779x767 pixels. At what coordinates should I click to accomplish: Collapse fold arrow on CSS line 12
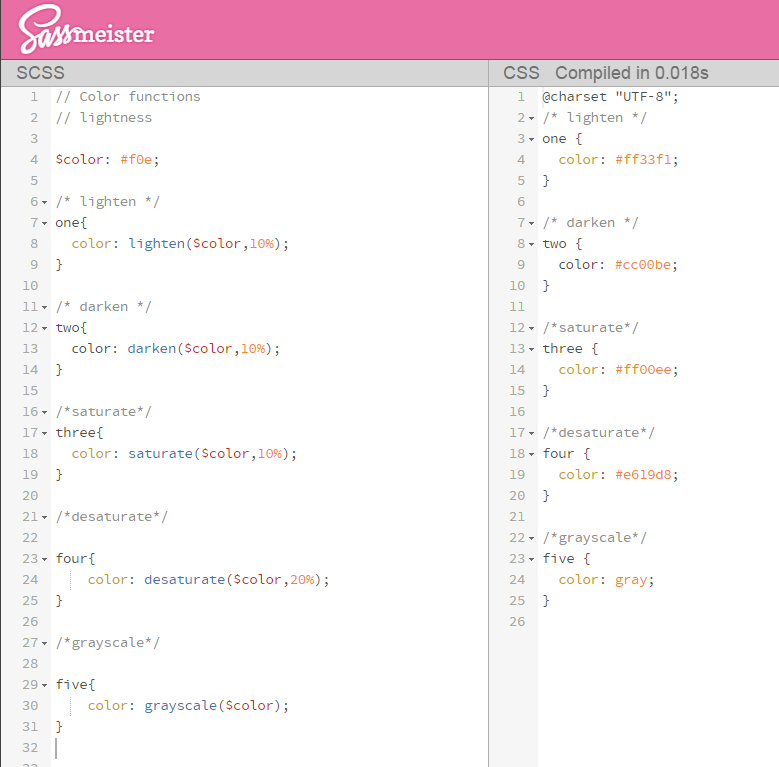click(532, 328)
